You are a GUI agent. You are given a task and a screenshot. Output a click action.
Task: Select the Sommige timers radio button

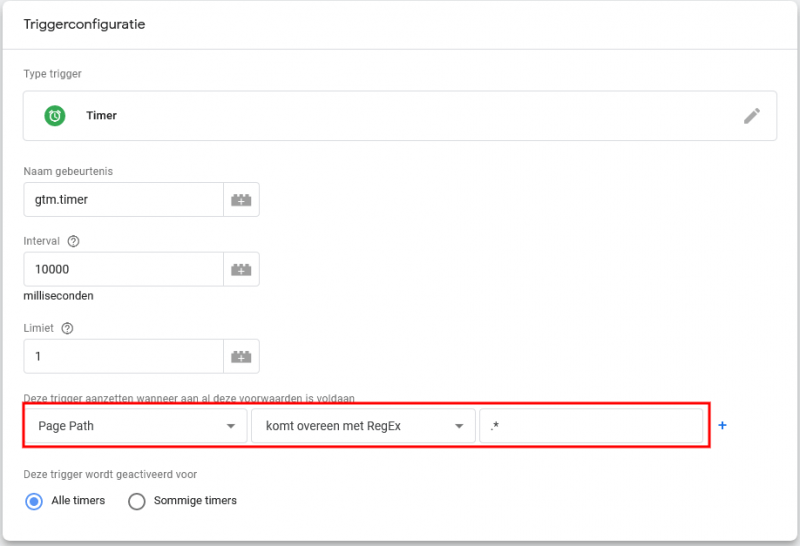click(137, 502)
